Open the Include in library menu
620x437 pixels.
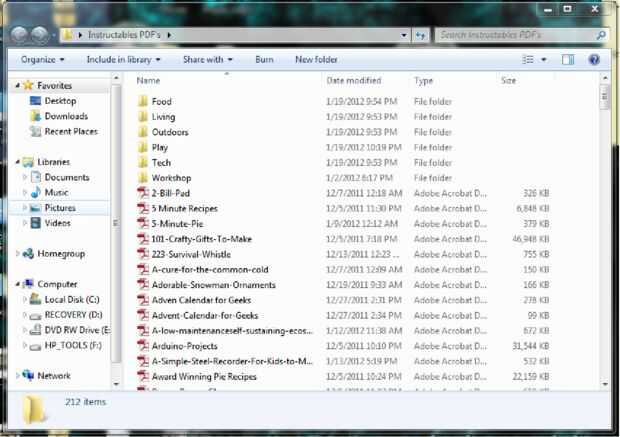coord(123,60)
